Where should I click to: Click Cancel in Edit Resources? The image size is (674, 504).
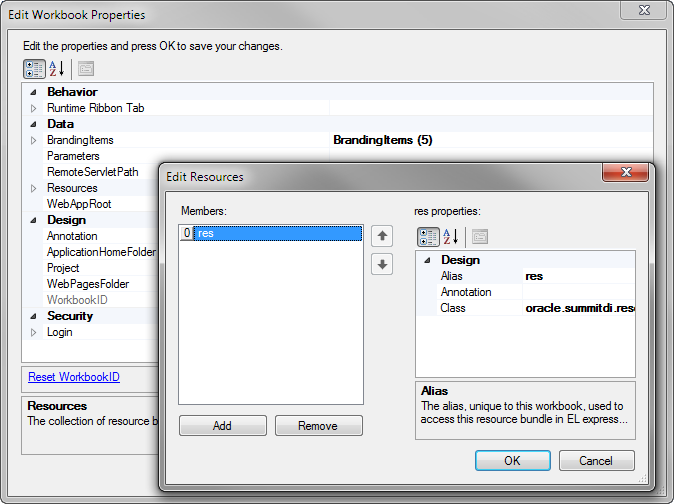click(x=596, y=461)
